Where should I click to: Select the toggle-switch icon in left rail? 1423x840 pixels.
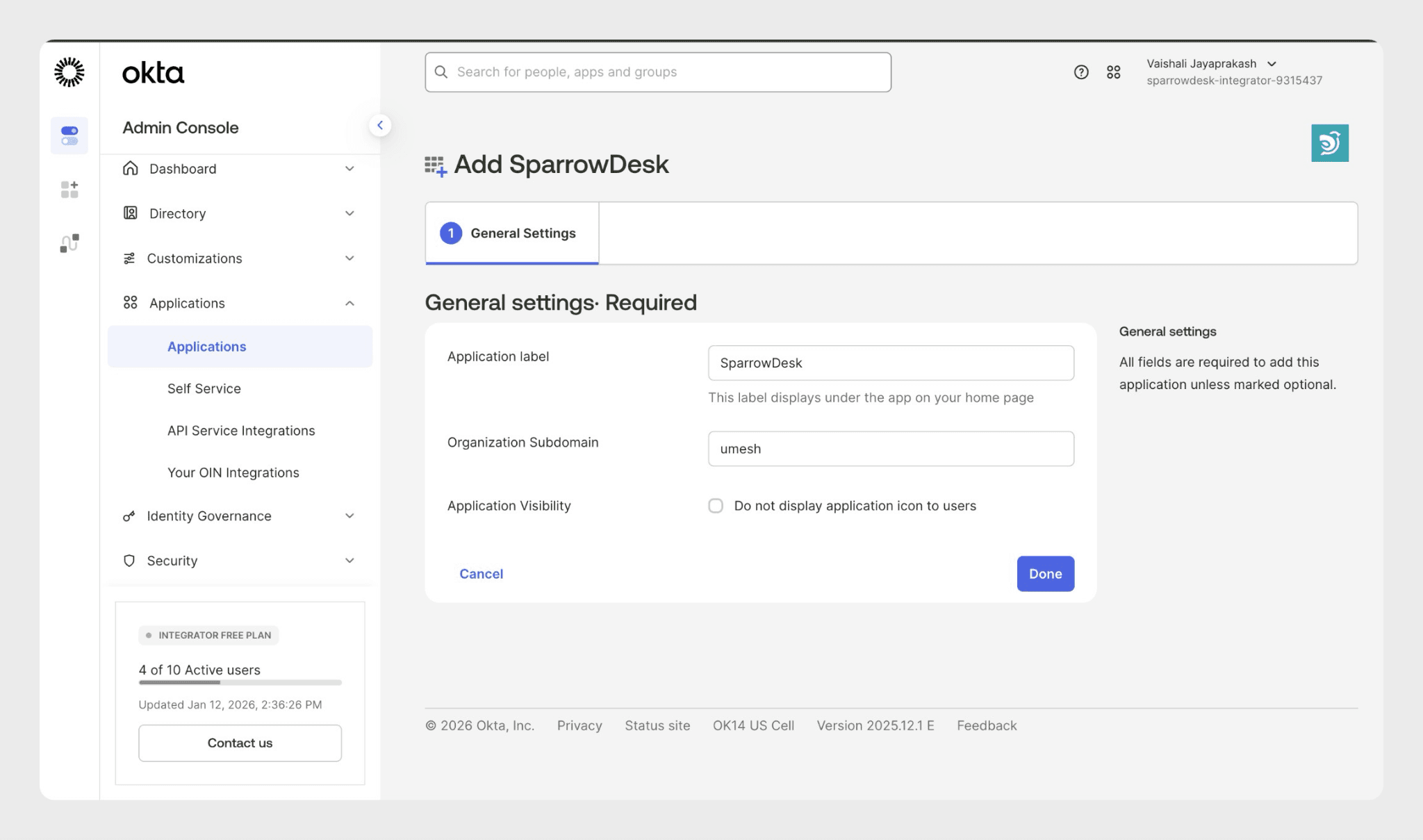pos(69,135)
